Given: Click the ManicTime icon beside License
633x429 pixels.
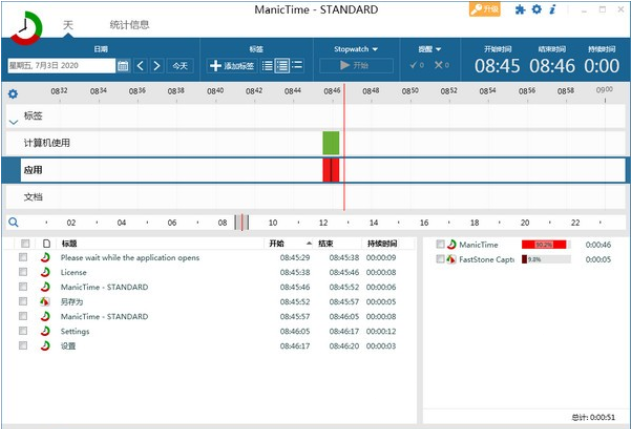Looking at the screenshot, I should (45, 272).
